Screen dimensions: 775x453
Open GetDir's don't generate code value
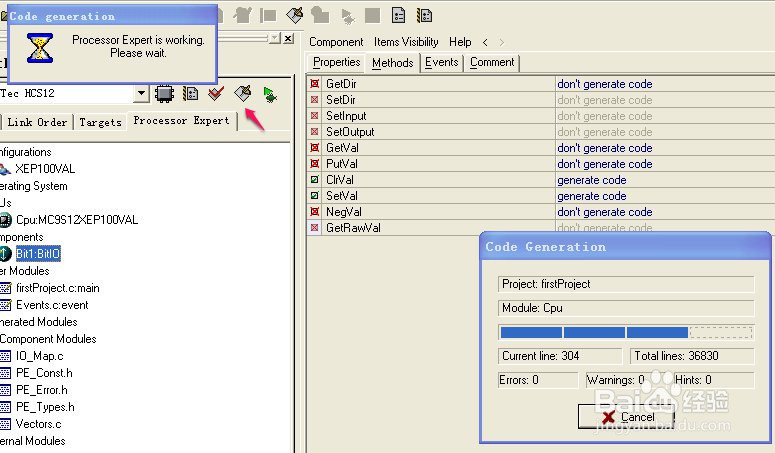pyautogui.click(x=604, y=84)
